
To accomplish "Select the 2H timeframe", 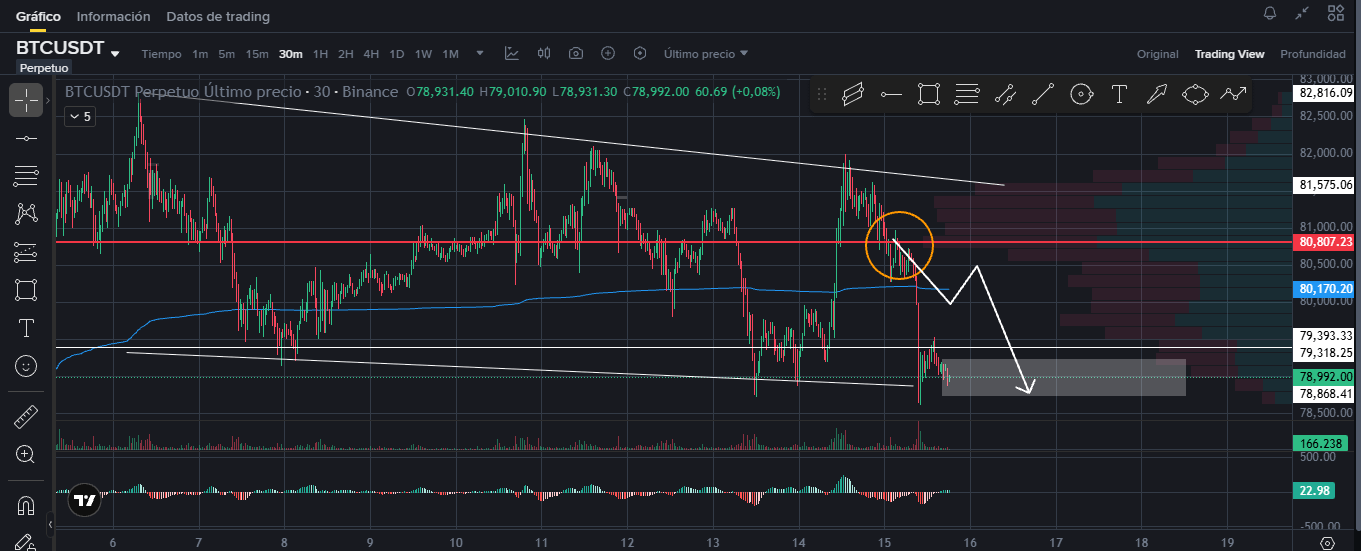I will [x=345, y=54].
